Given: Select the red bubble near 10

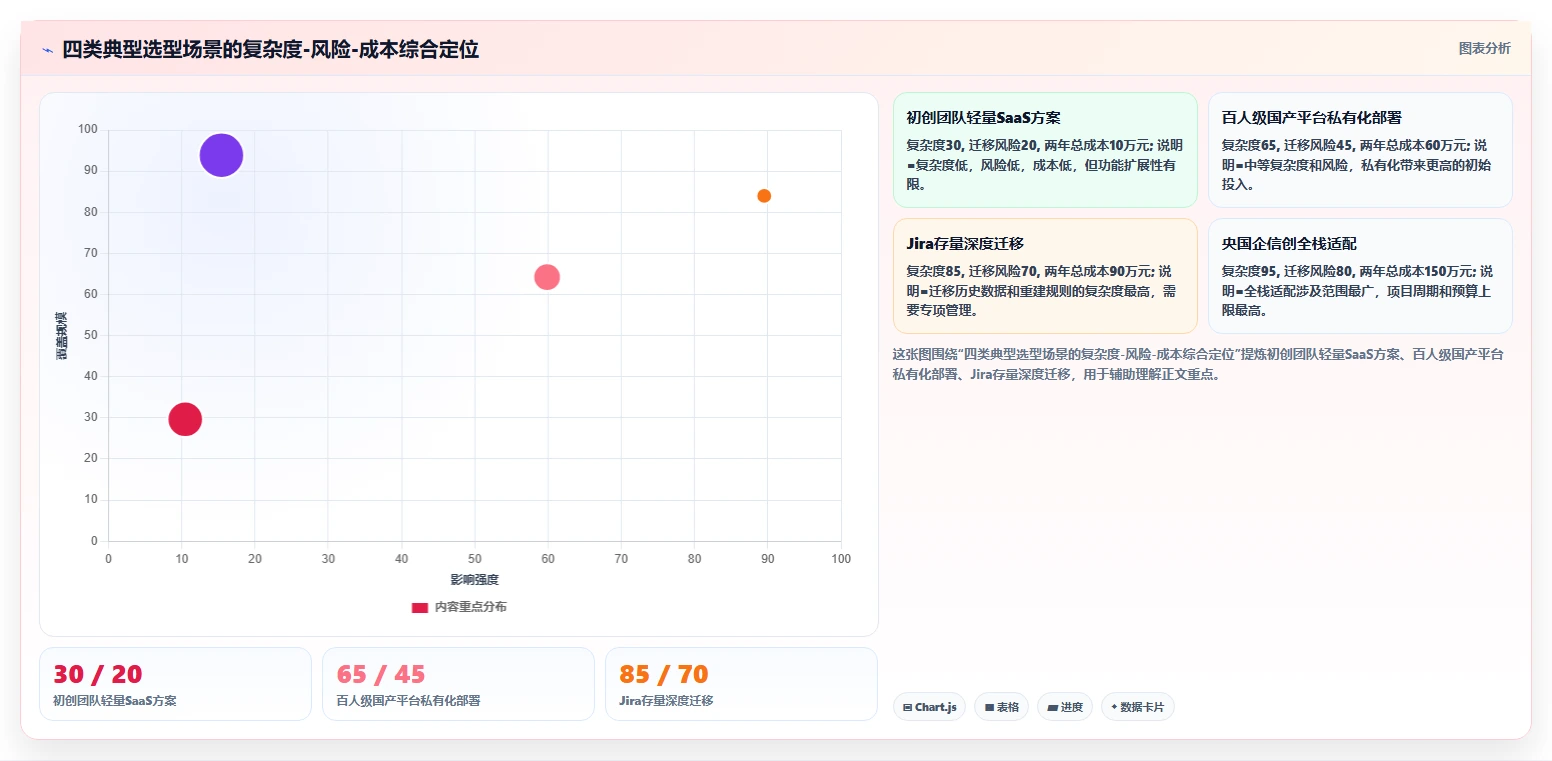Looking at the screenshot, I should [185, 419].
